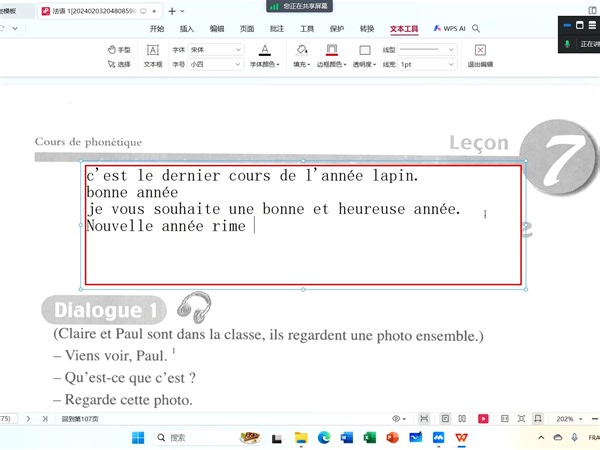
Task: Switch to the 页面 tab
Action: (247, 29)
